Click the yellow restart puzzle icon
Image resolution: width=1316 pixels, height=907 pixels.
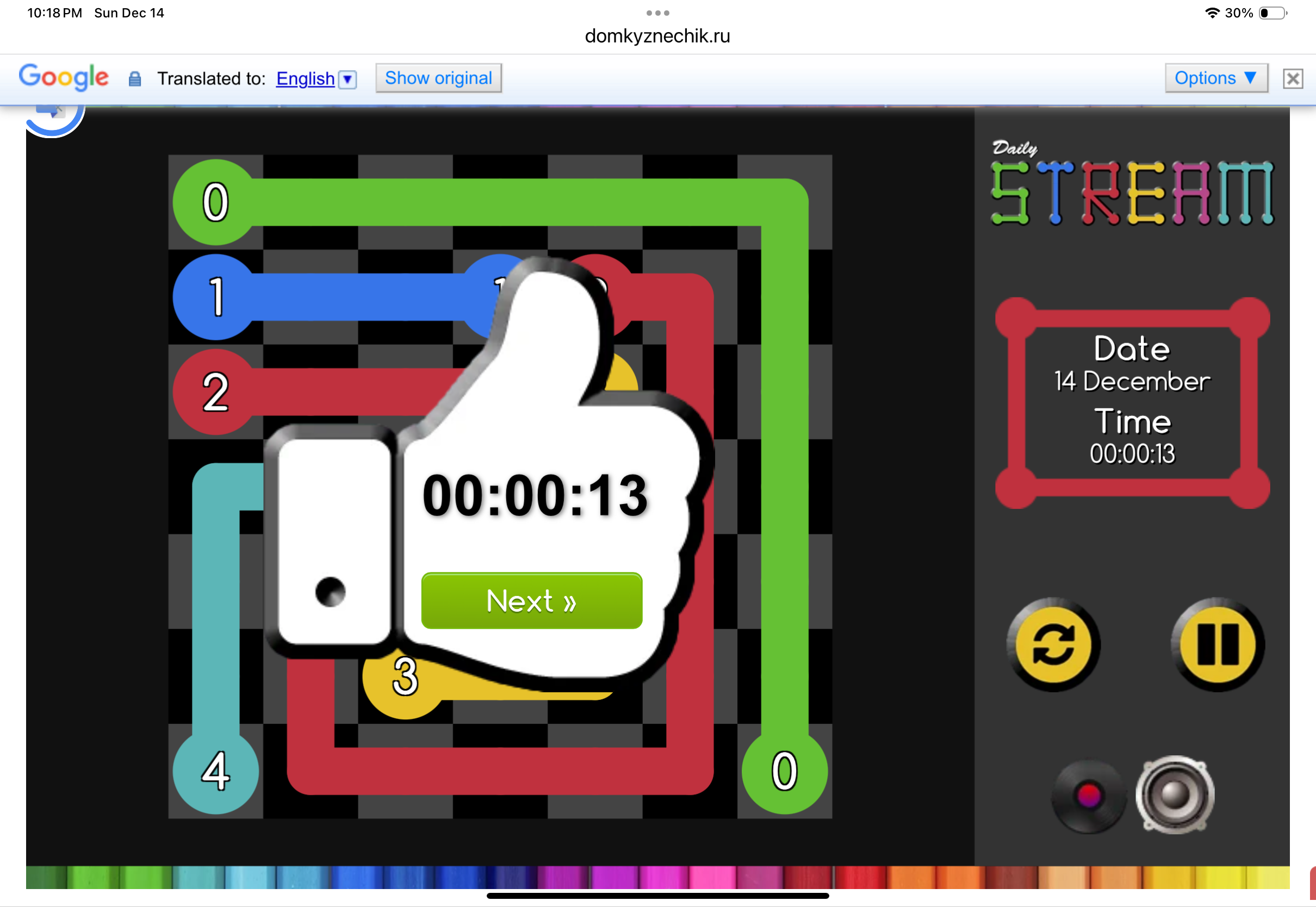point(1053,645)
